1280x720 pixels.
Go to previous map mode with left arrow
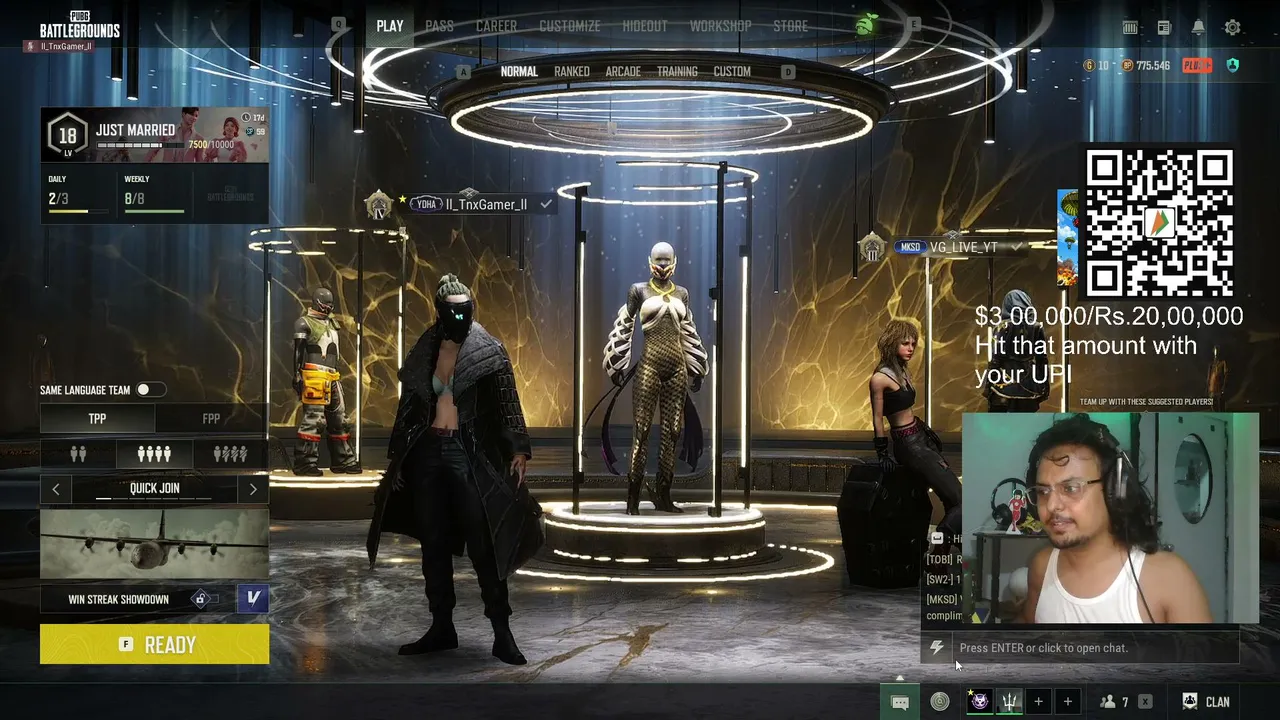[x=56, y=489]
